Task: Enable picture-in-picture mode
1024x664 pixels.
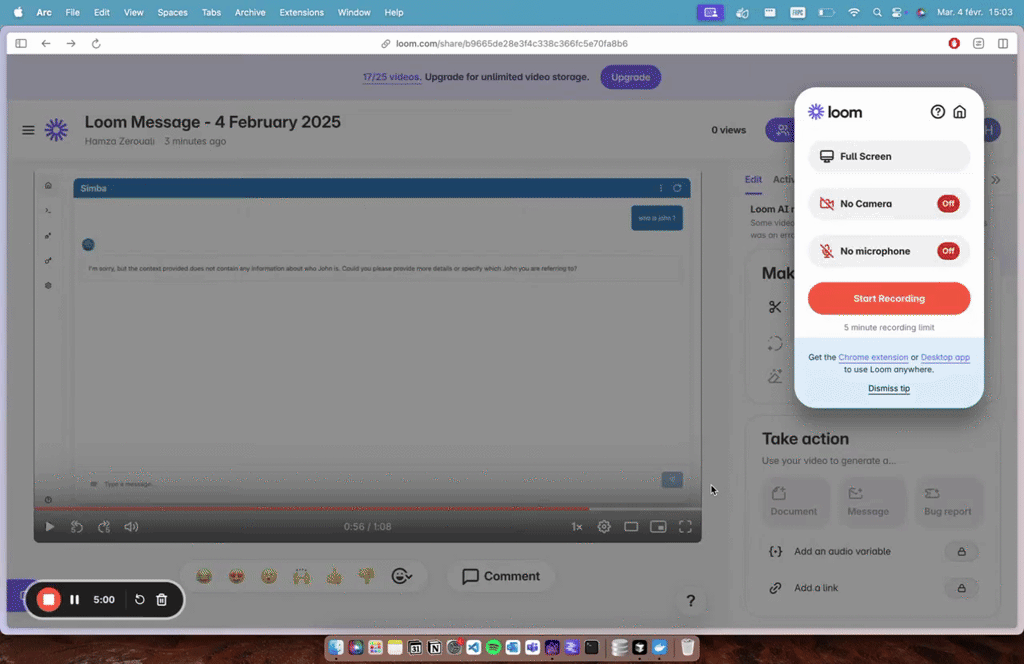Action: [658, 526]
